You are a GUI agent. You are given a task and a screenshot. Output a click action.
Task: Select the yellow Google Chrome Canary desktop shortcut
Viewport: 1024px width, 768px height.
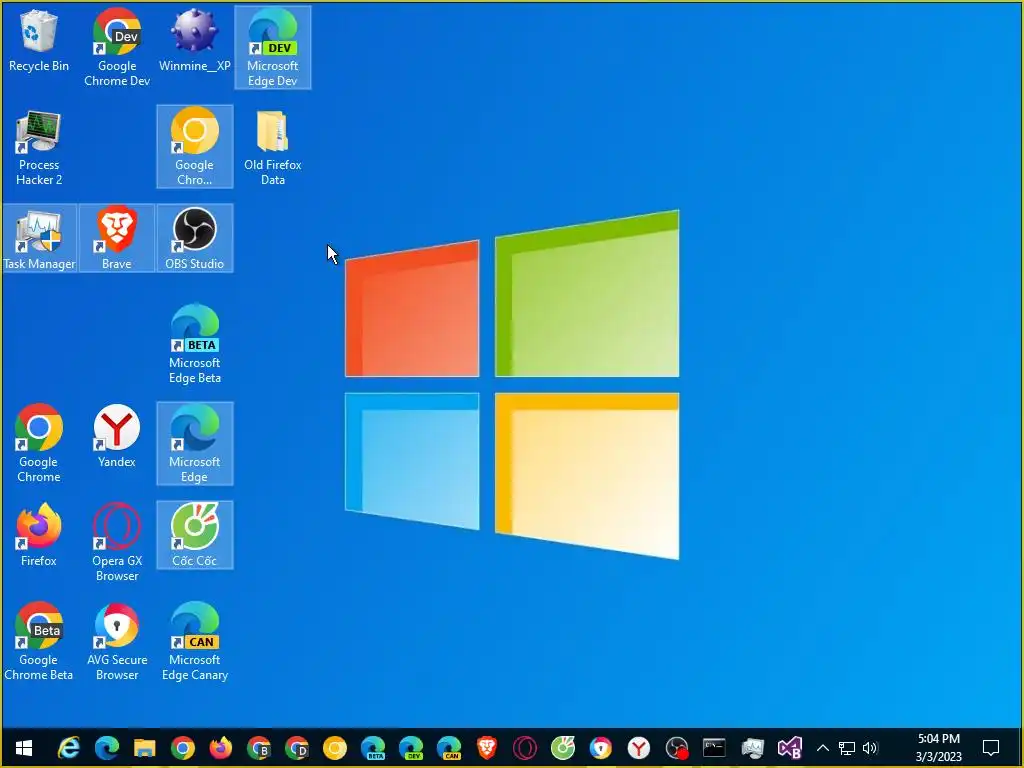[x=195, y=147]
